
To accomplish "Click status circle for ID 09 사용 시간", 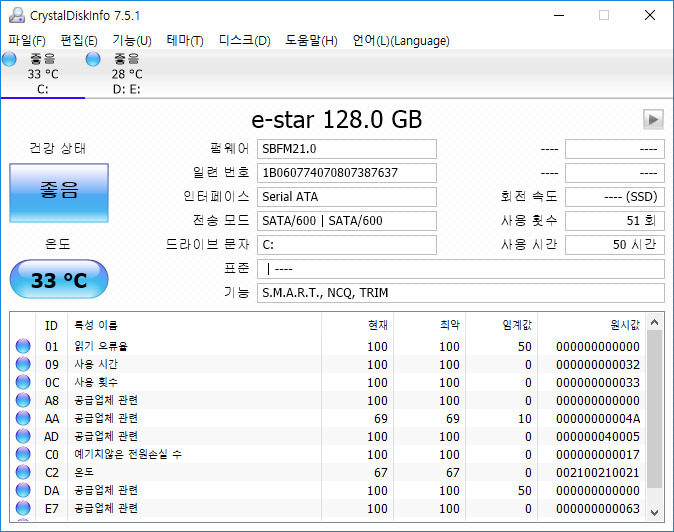I will coord(23,364).
